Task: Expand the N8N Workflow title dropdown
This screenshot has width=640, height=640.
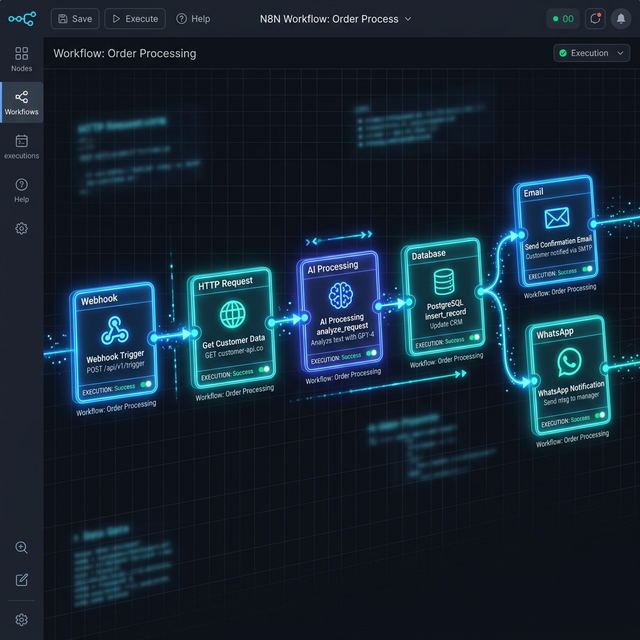Action: coord(407,19)
